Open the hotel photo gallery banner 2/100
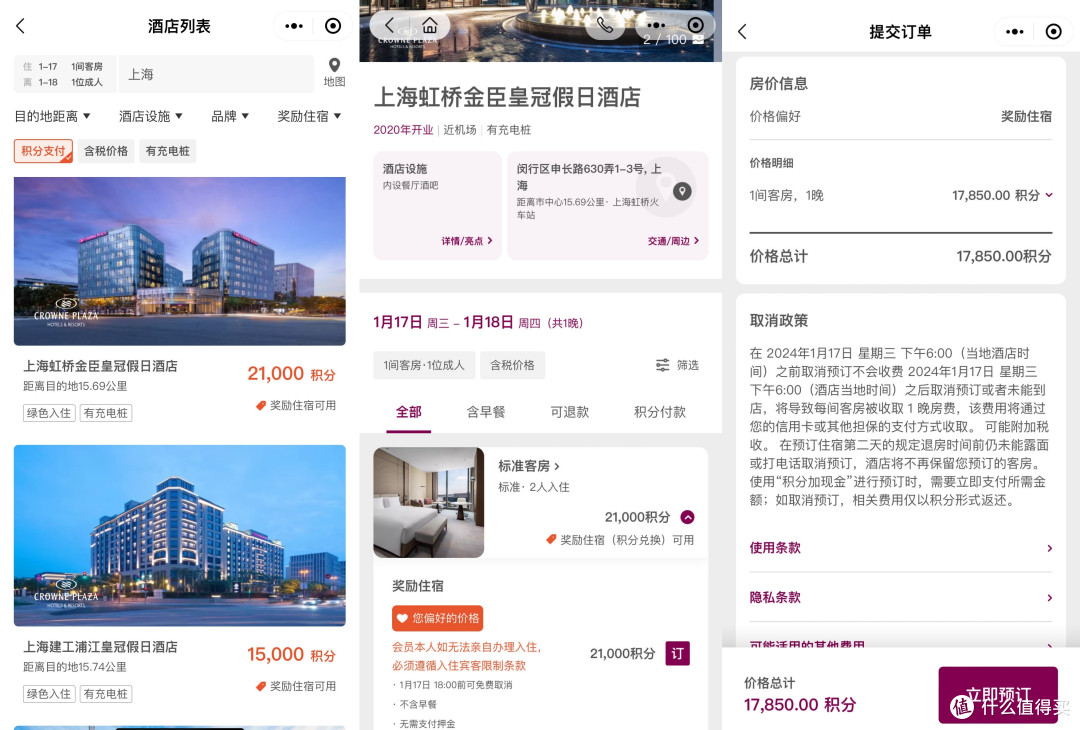The height and width of the screenshot is (730, 1080). point(541,31)
